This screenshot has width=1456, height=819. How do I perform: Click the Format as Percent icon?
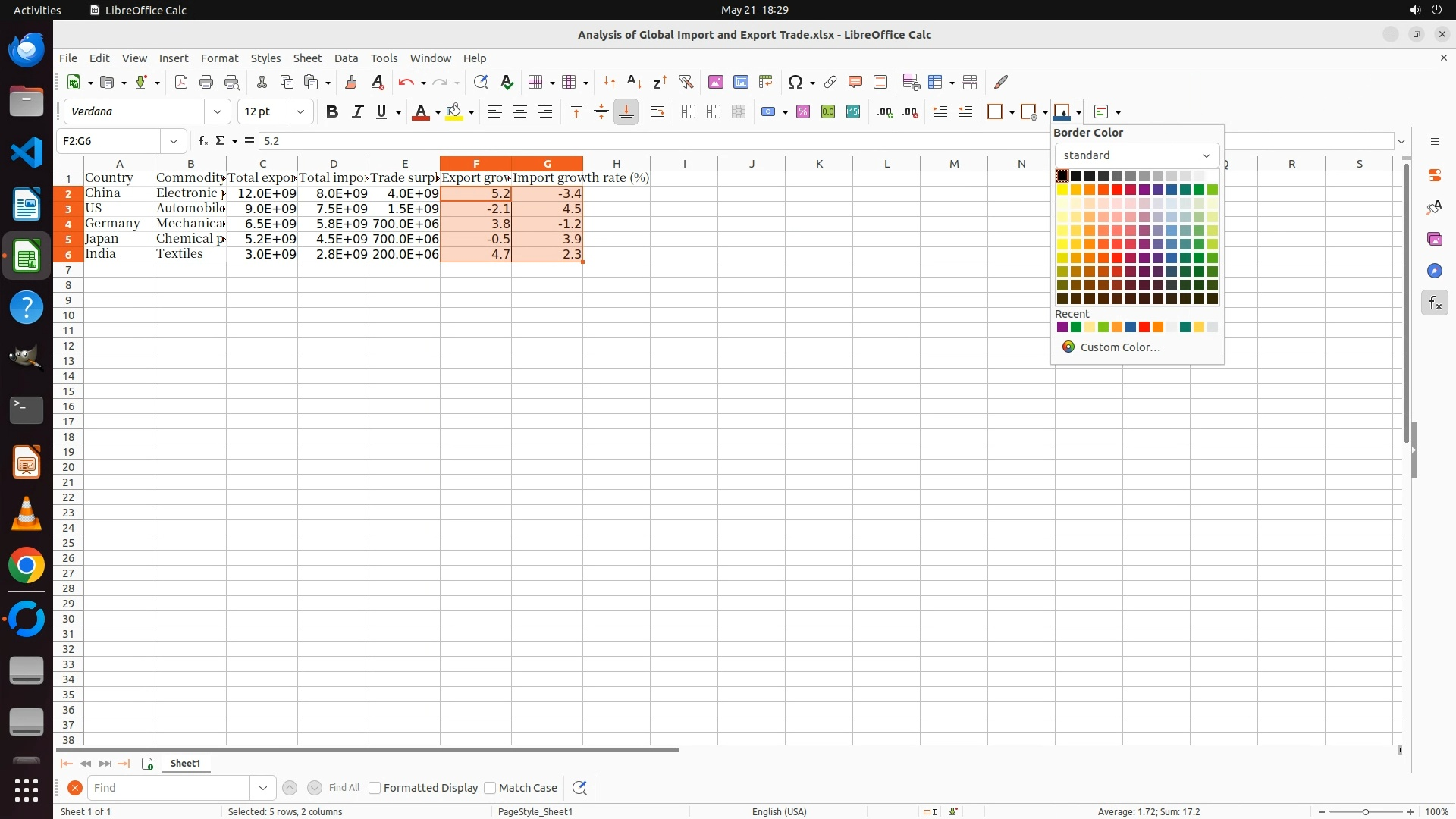pos(803,112)
